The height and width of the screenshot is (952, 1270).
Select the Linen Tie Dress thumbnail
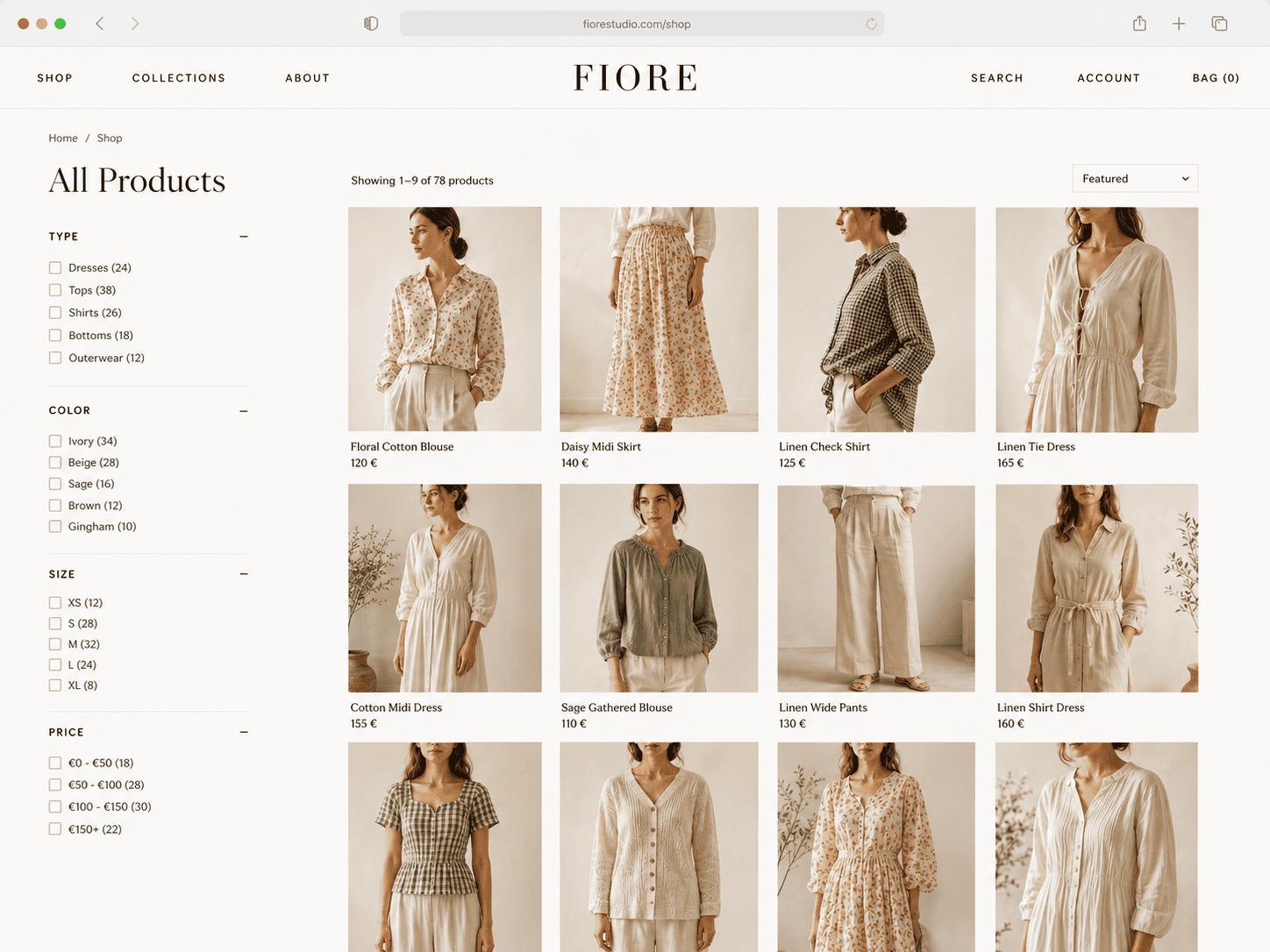[x=1096, y=319]
